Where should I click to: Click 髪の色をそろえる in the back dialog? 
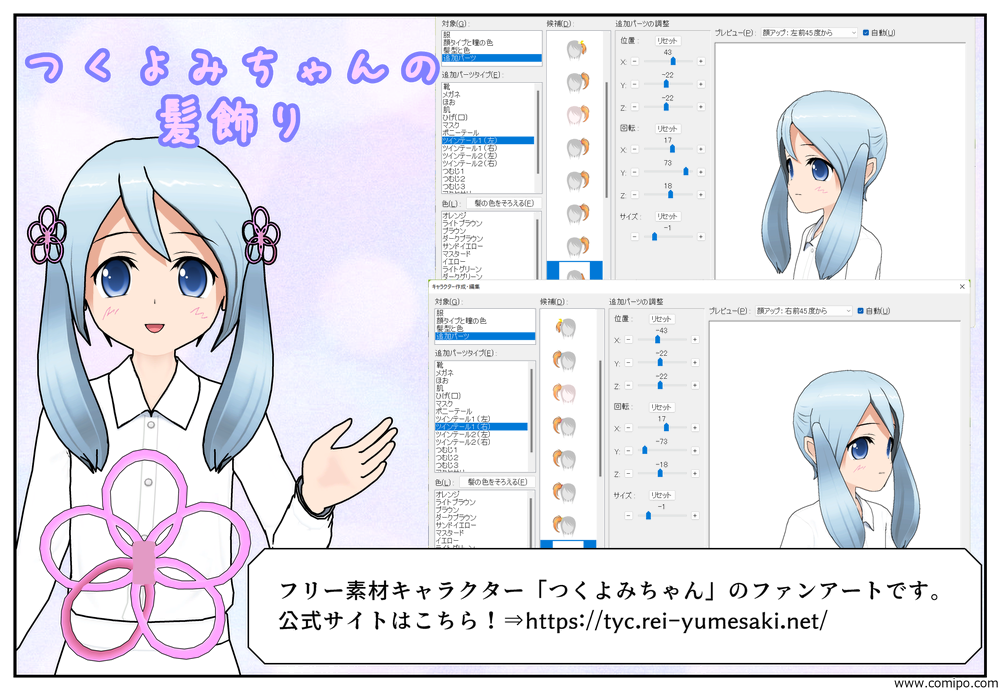click(504, 204)
